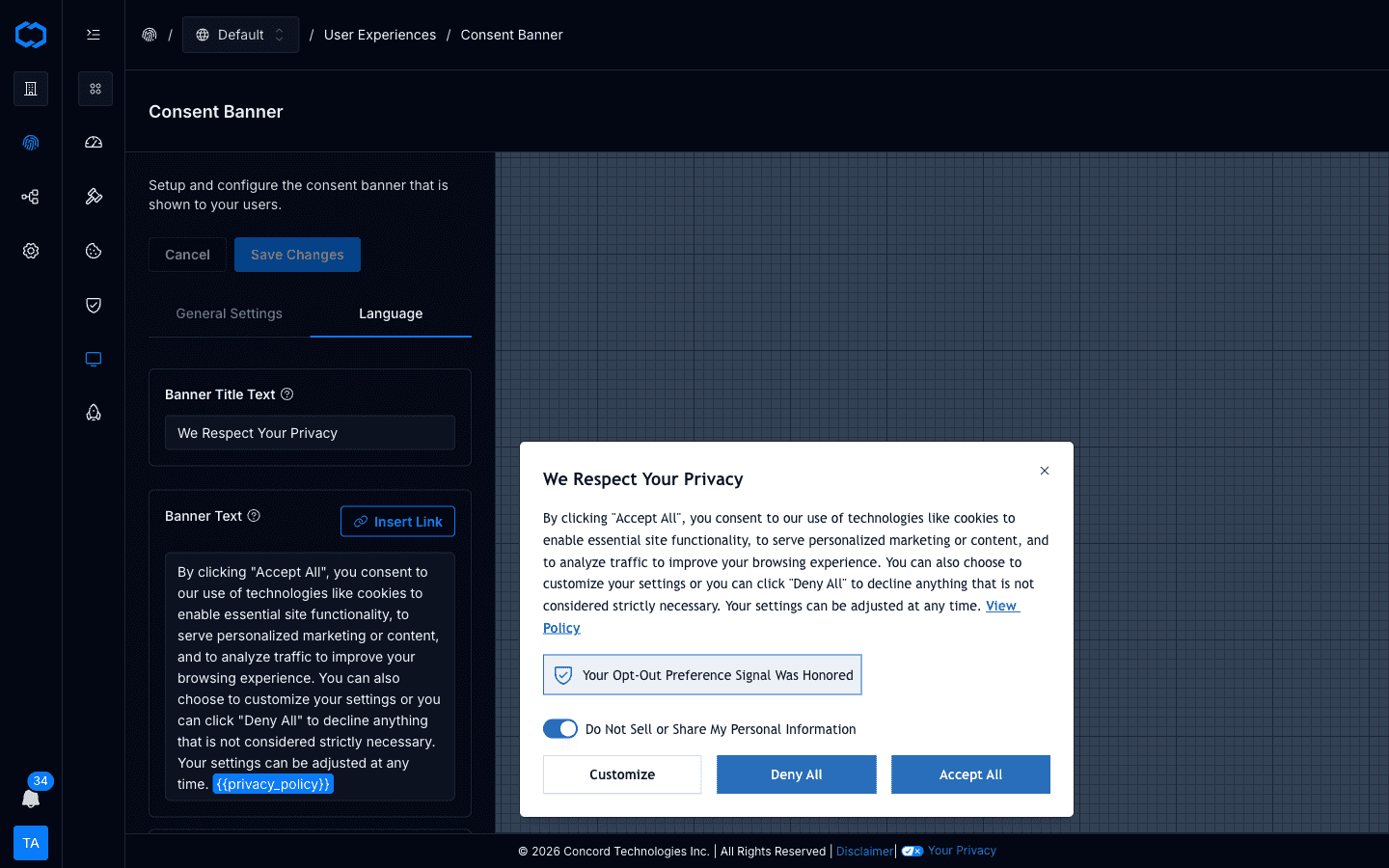Screen dimensions: 1389x868
Task: Open the Default project dropdown
Action: click(x=241, y=35)
